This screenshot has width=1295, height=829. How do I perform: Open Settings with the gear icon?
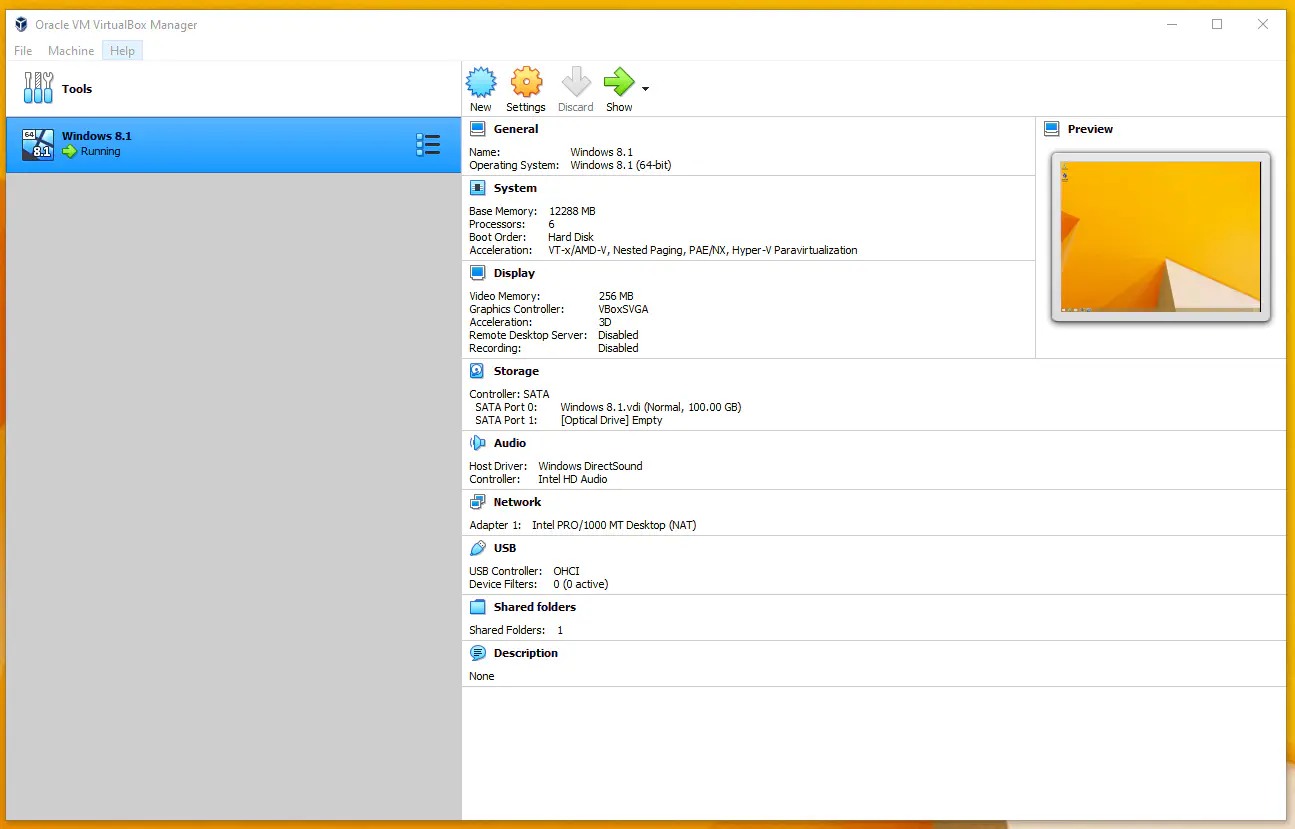point(526,82)
